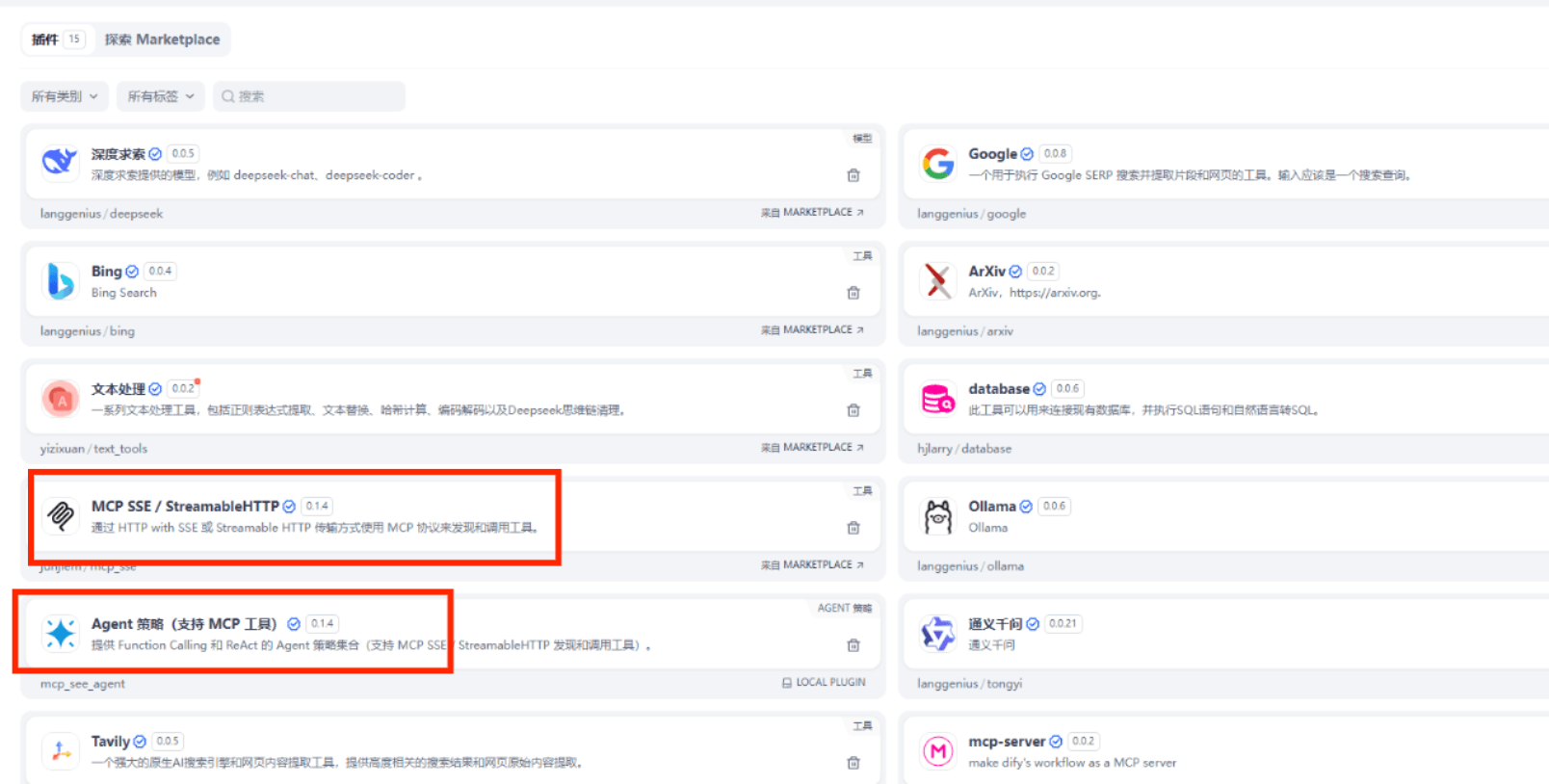The image size is (1549, 784).
Task: Click the MCP SSE / StreamableHTTP verified badge
Action: 289,507
